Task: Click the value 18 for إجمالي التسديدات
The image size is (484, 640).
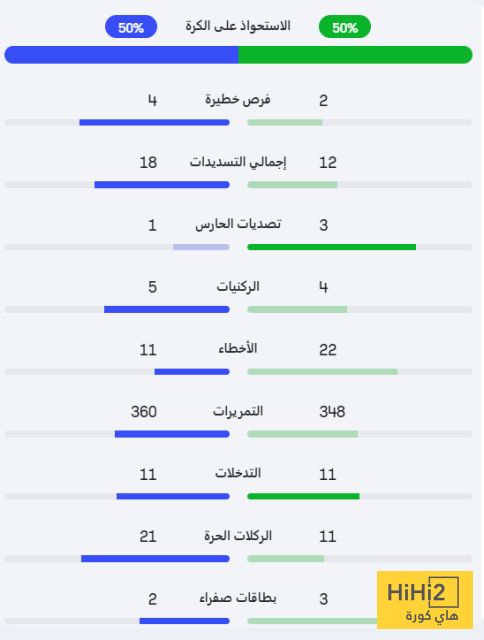Action: [x=148, y=162]
